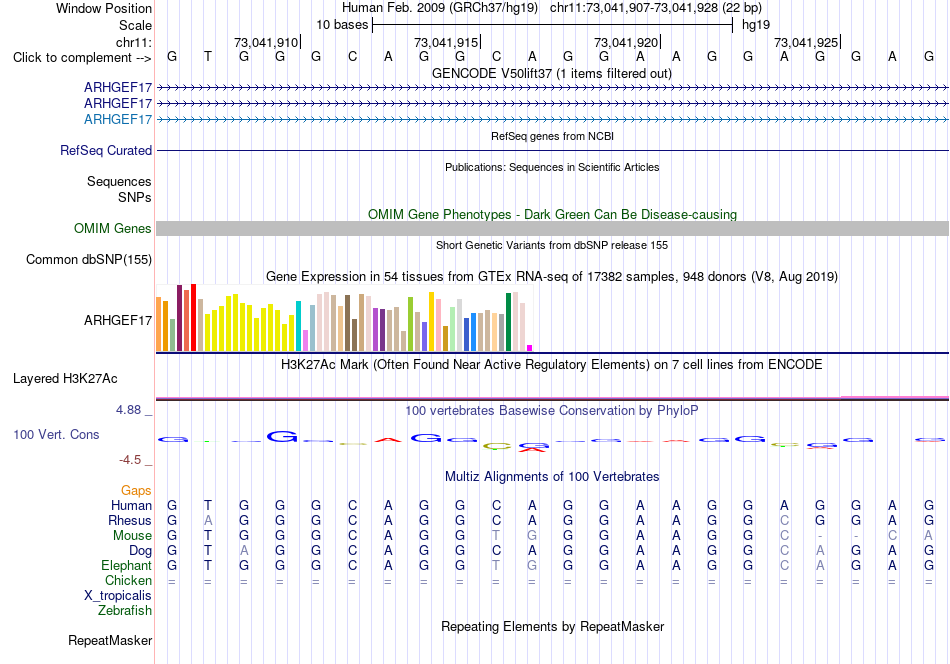Screen dimensions: 950x664
Task: Click 'Short Genetic Variants from dbSNP release 155'
Action: pos(552,245)
